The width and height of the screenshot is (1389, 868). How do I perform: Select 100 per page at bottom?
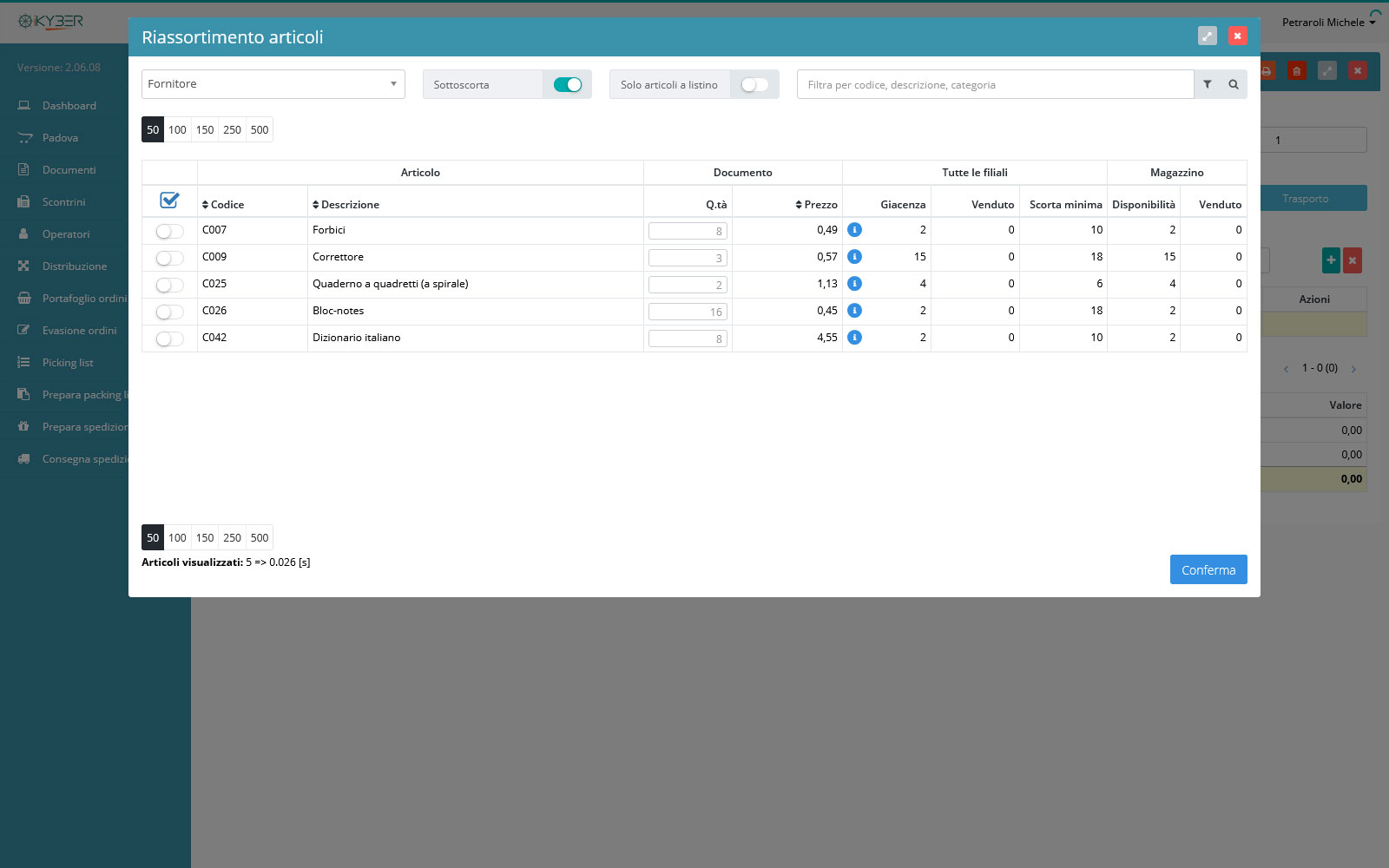point(177,538)
